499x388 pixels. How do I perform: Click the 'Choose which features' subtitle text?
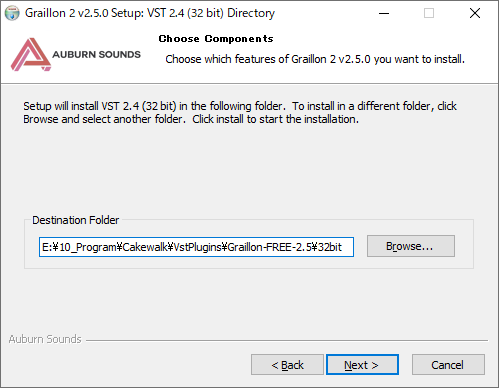[315, 59]
